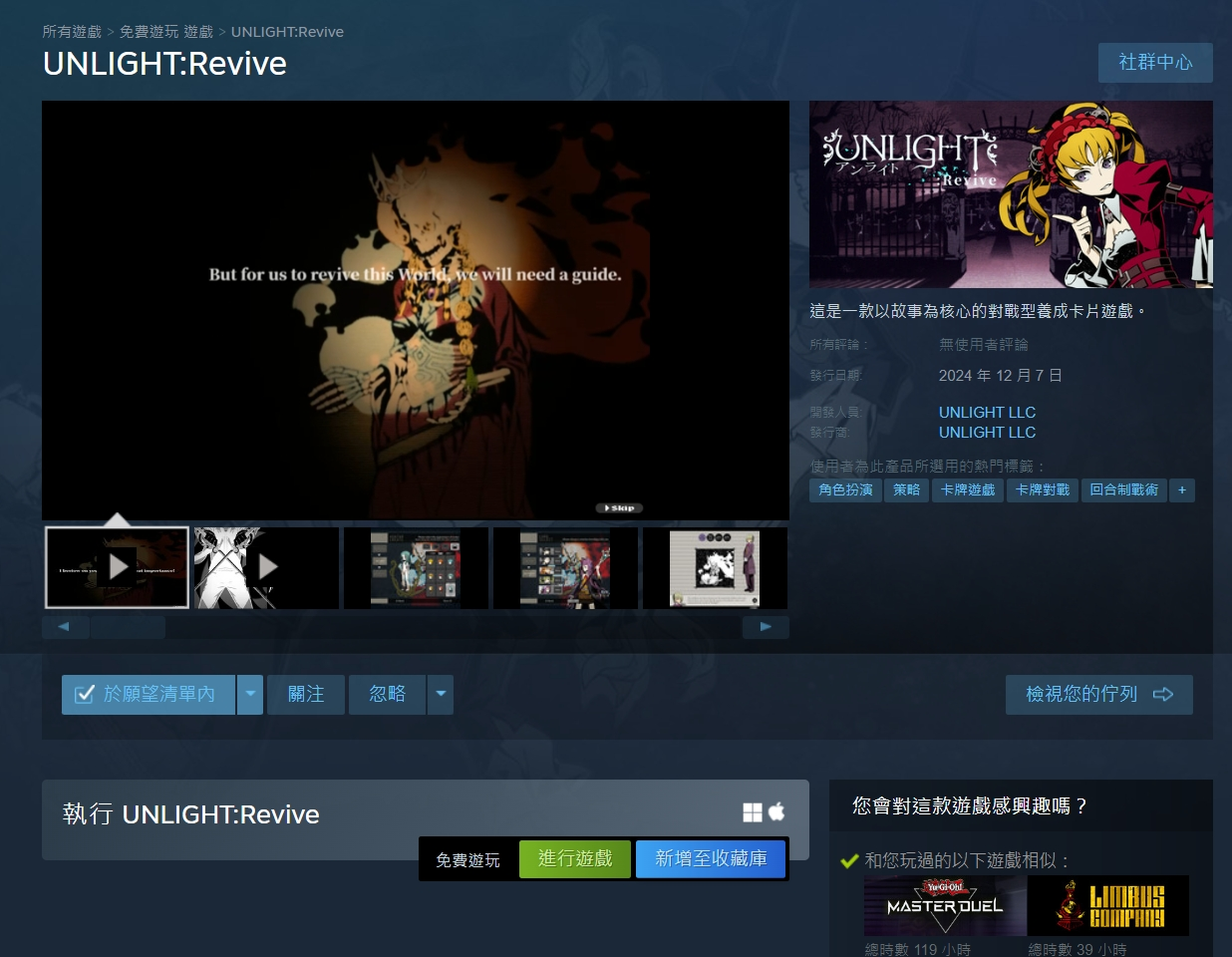Select the 策略 tag
Image resolution: width=1232 pixels, height=957 pixels.
pyautogui.click(x=907, y=490)
